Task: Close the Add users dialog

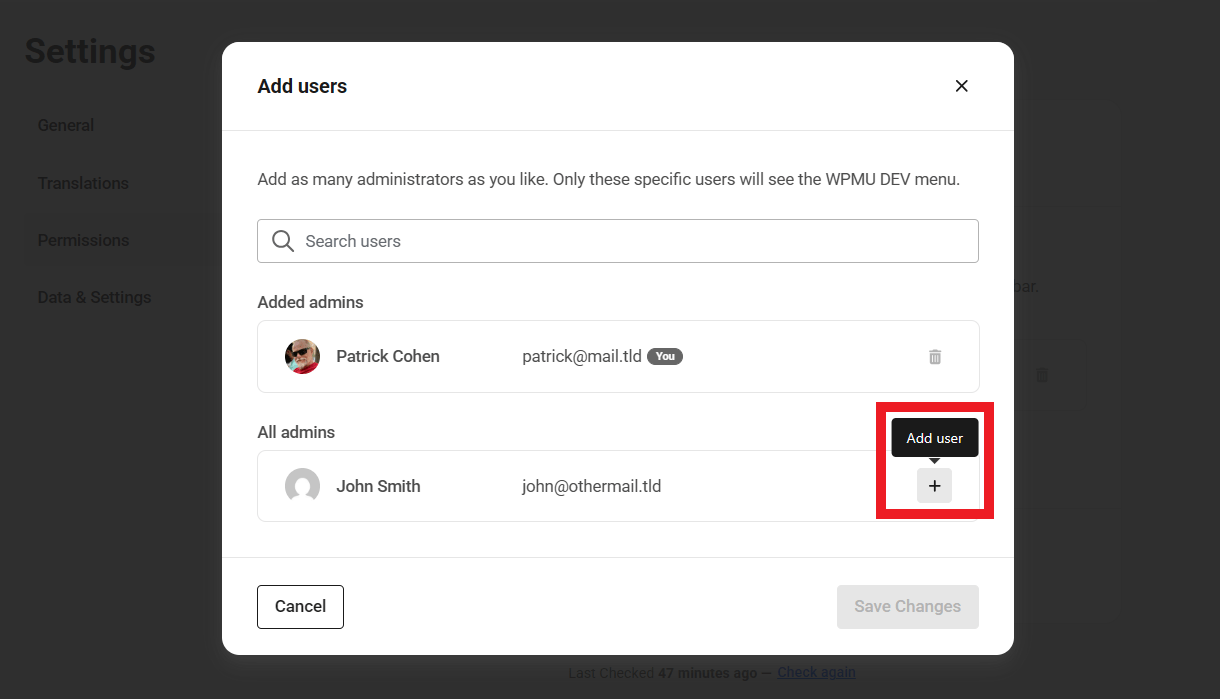Action: pyautogui.click(x=961, y=86)
